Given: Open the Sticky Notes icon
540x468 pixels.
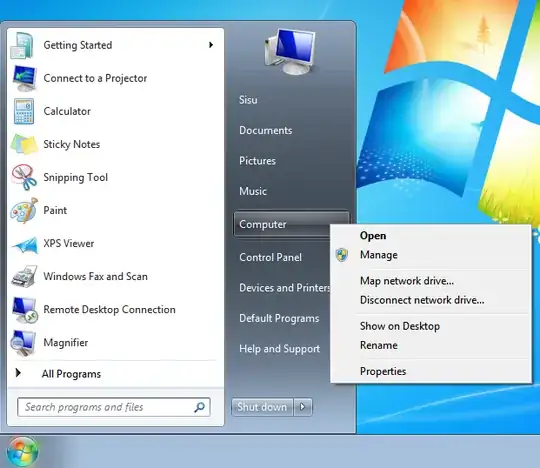Looking at the screenshot, I should pyautogui.click(x=24, y=144).
